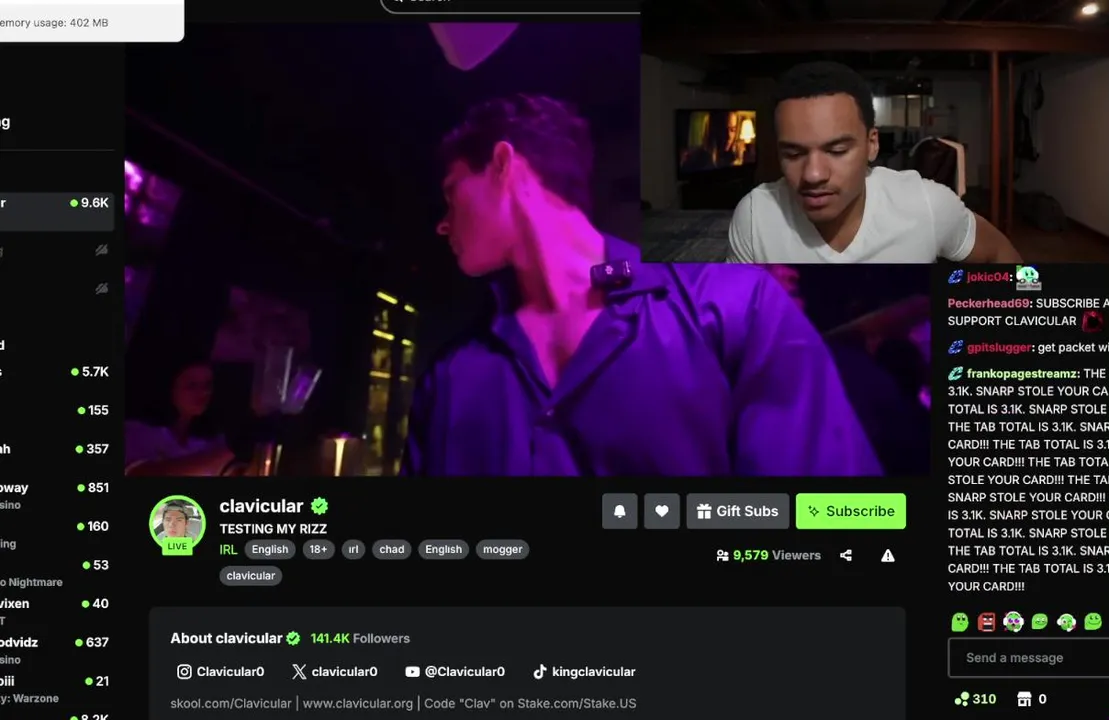Screen dimensions: 1109x720
Task: Select the sidebar channel with 160 viewers
Action: tap(57, 534)
